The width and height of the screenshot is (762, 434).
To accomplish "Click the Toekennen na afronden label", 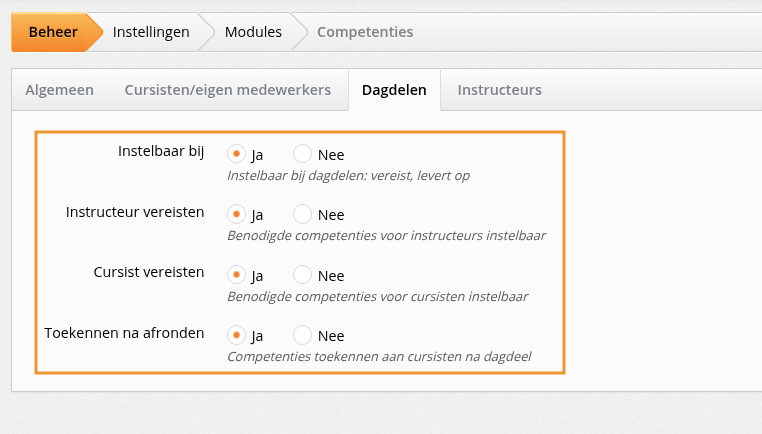I will [124, 333].
